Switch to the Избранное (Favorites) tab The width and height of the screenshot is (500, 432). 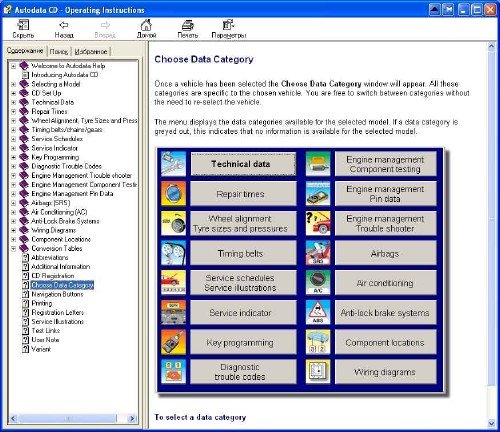(91, 52)
